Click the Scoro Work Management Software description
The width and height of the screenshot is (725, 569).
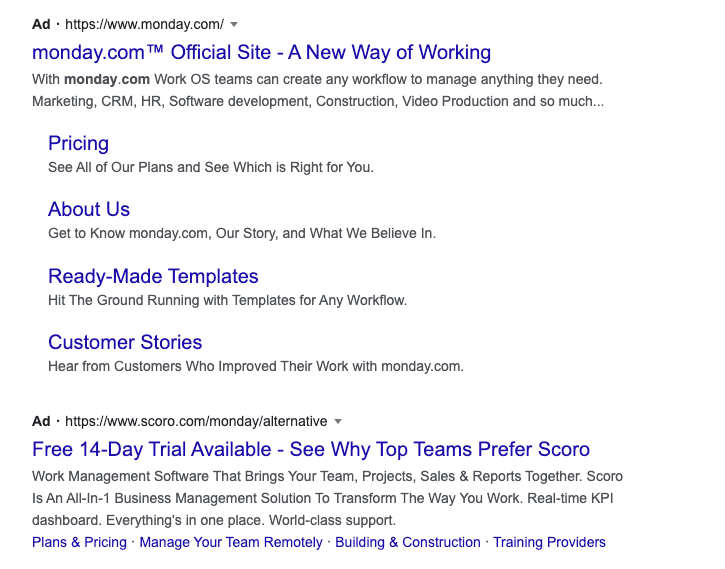tap(327, 498)
